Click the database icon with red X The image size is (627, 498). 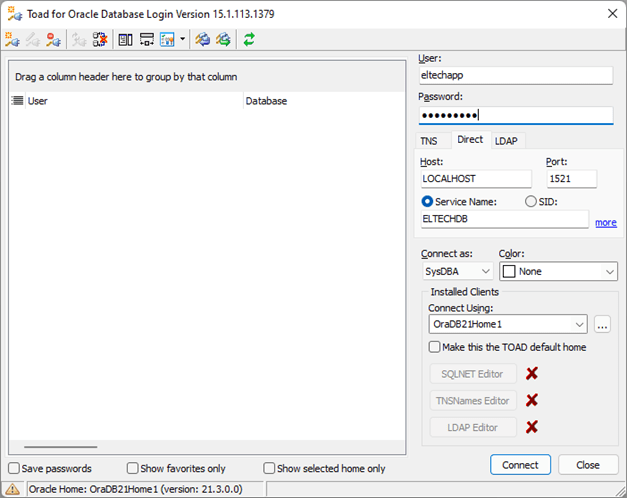(100, 40)
